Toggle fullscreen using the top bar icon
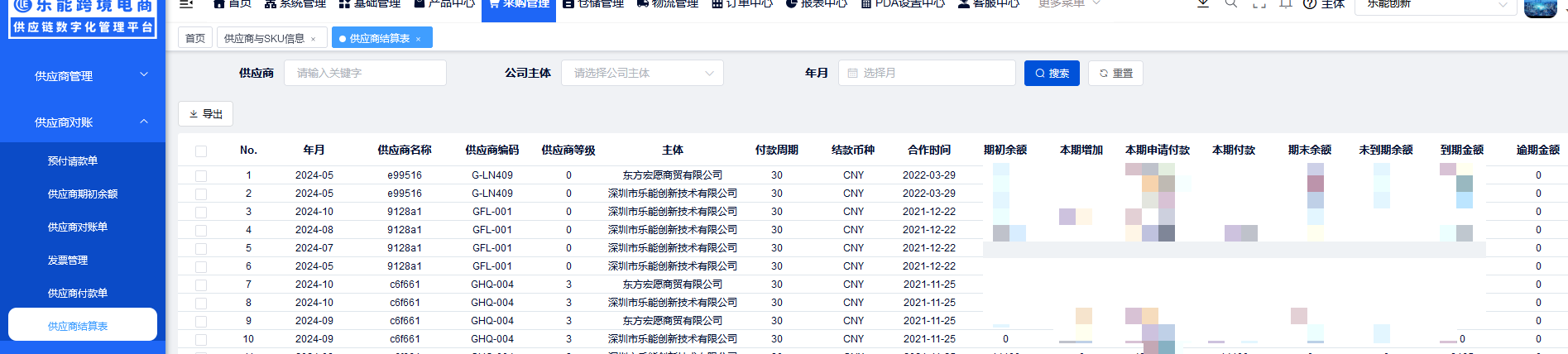Image resolution: width=1568 pixels, height=354 pixels. pos(1259,3)
